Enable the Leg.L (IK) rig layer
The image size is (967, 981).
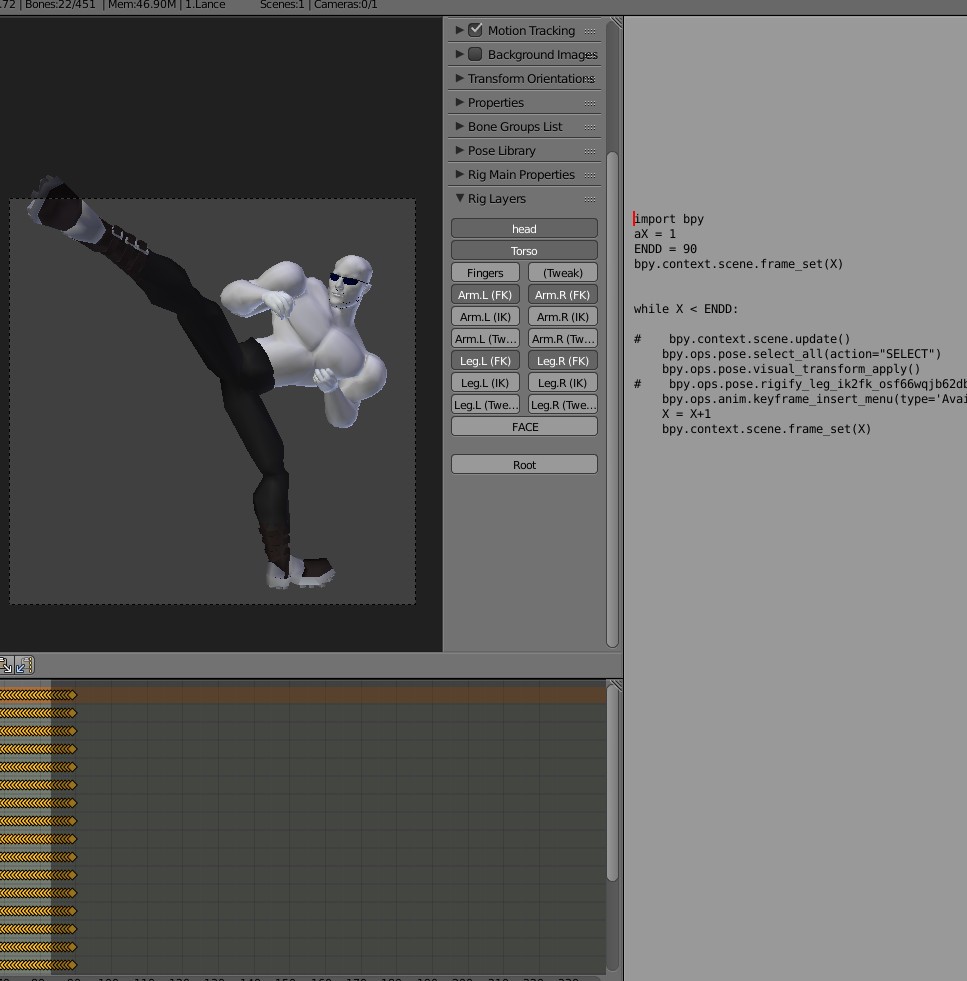tap(485, 382)
